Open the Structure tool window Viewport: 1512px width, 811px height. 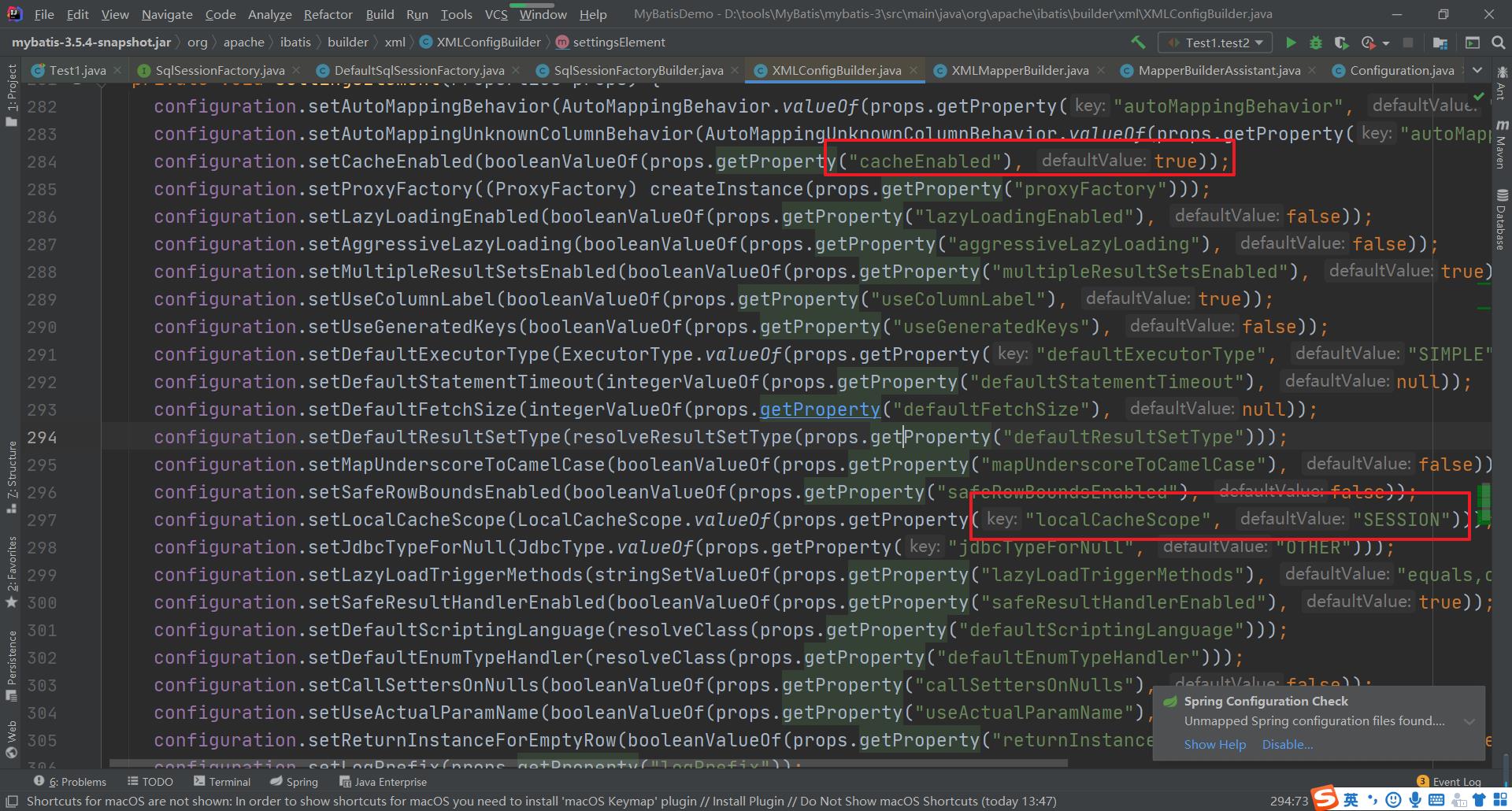point(10,477)
